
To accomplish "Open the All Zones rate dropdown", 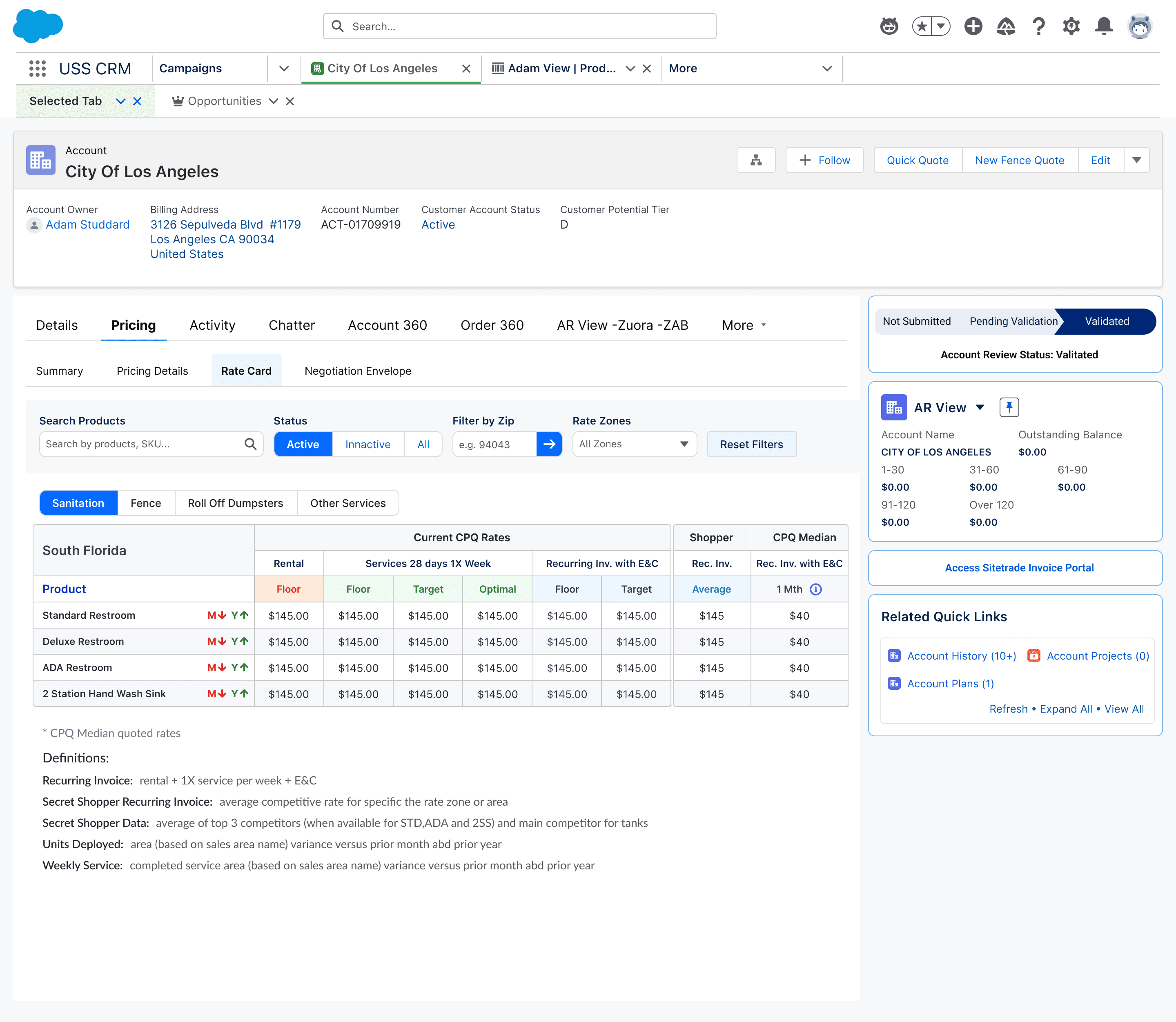I will point(634,444).
